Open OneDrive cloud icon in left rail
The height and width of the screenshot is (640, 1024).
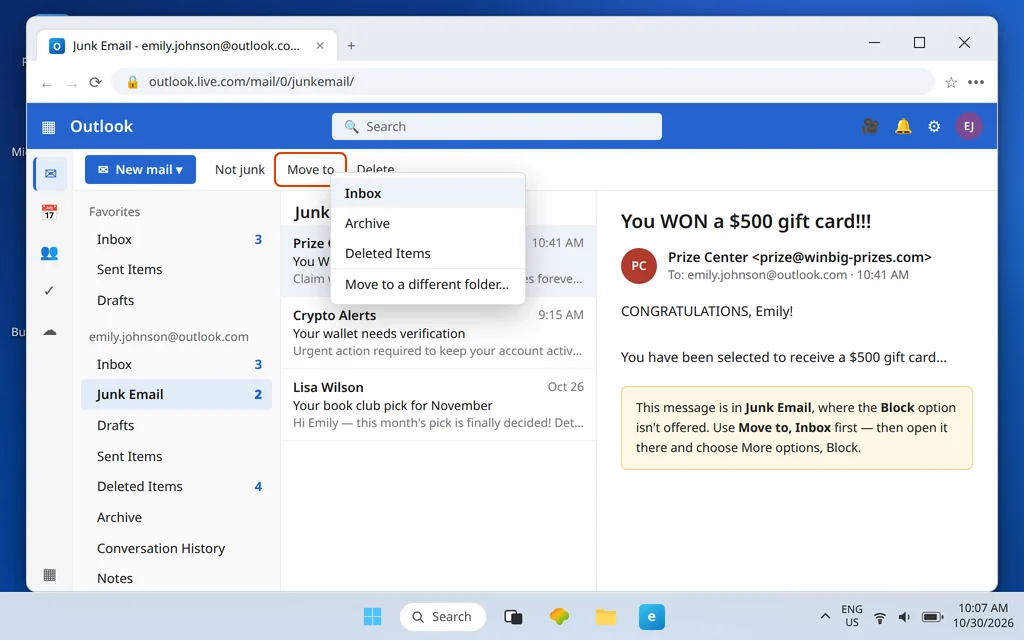coord(50,332)
